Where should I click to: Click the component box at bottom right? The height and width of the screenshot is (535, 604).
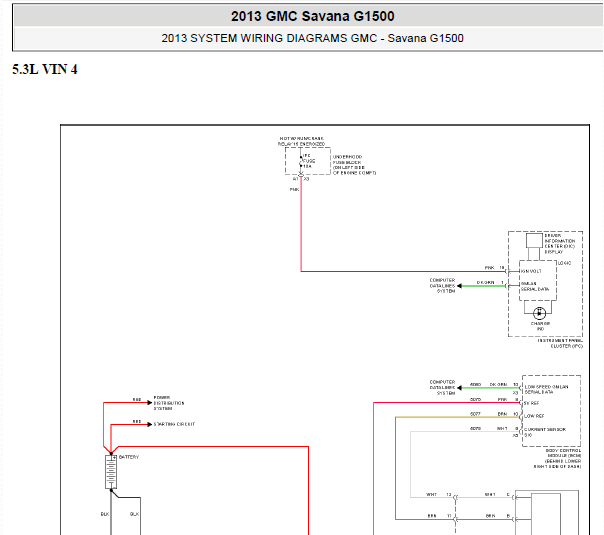point(547,513)
